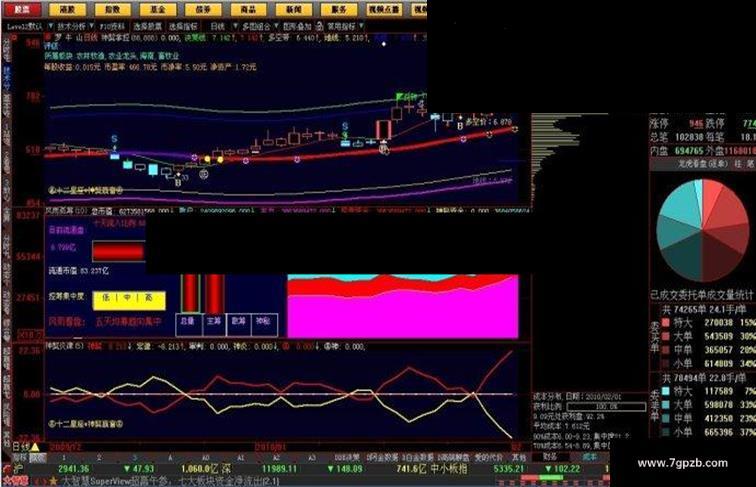Viewport: 756px width, 487px height.
Task: Click the S signal marker above purple line
Action: [x=114, y=139]
